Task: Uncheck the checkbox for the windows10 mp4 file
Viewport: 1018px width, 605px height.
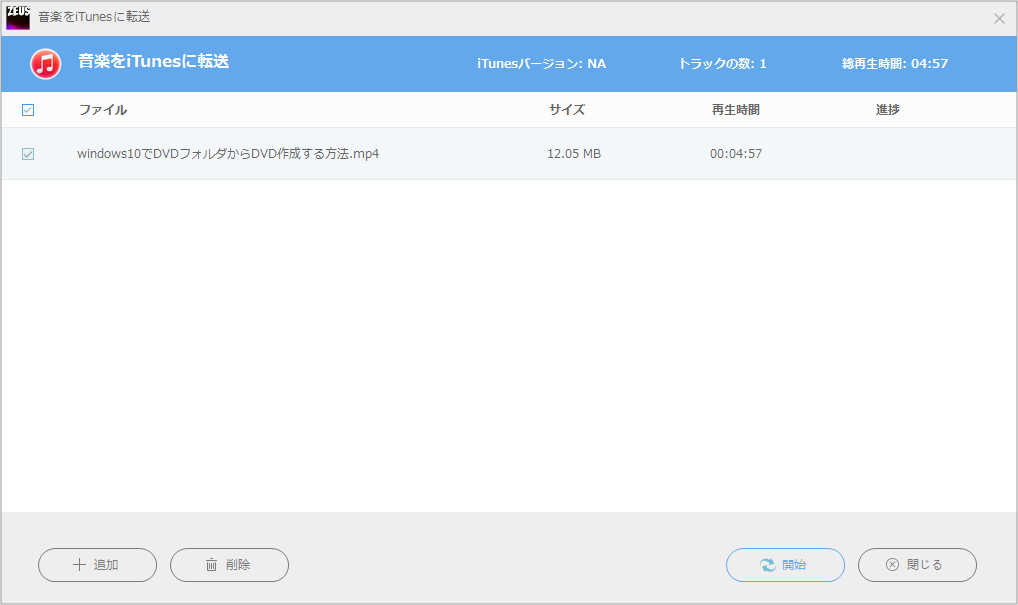Action: [x=28, y=154]
